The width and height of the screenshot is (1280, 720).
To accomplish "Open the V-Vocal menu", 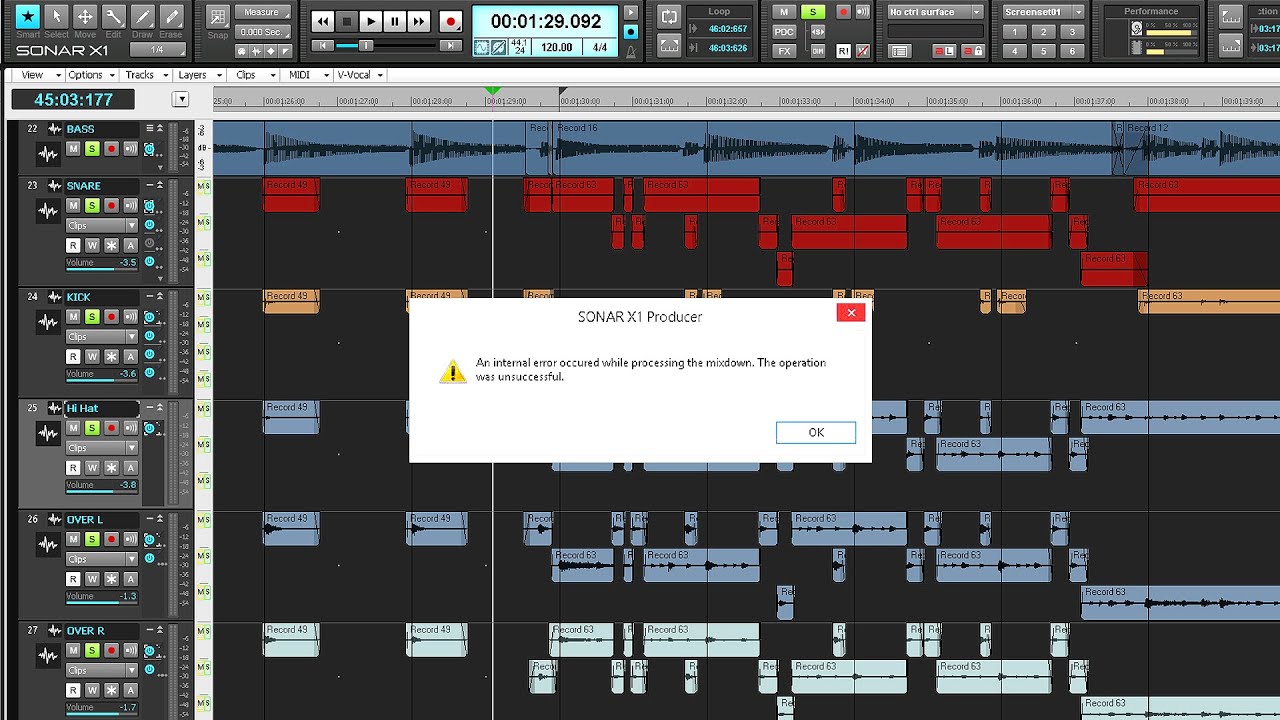I will (360, 75).
